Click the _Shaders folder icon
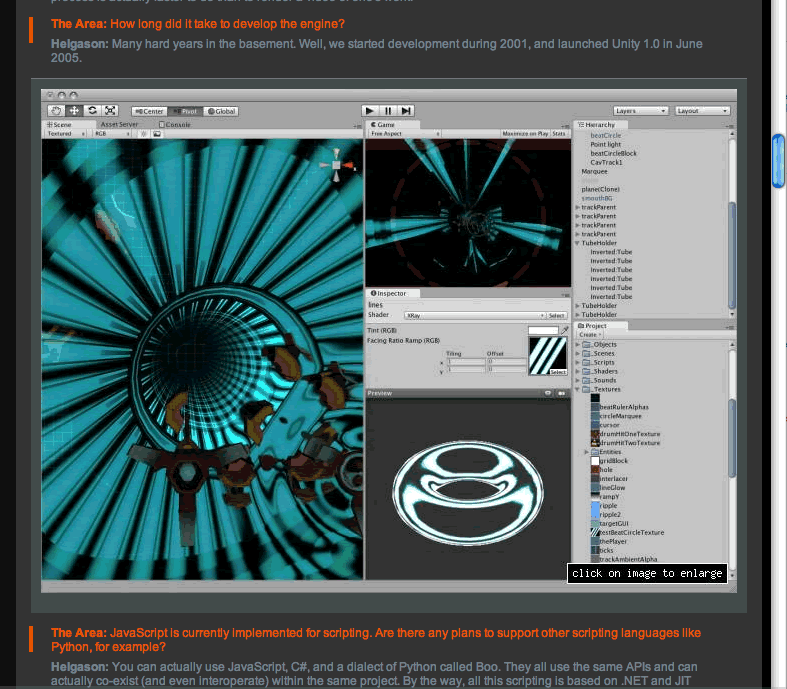This screenshot has height=689, width=787. pos(586,372)
